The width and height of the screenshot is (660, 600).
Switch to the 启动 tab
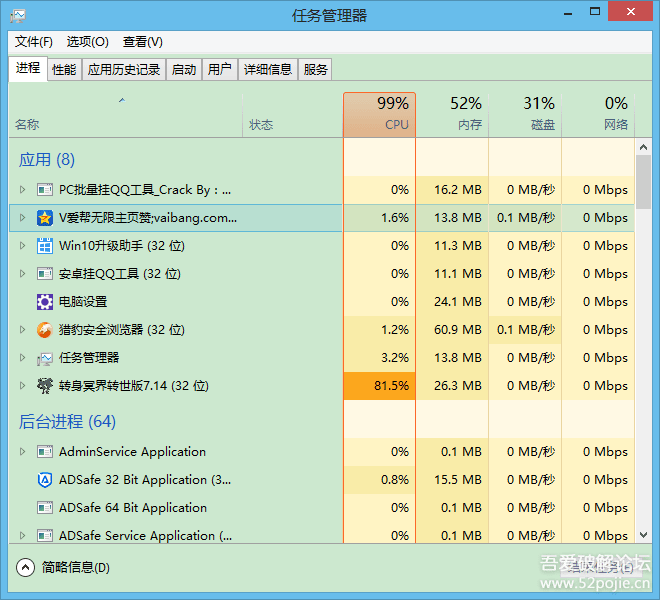(x=184, y=69)
